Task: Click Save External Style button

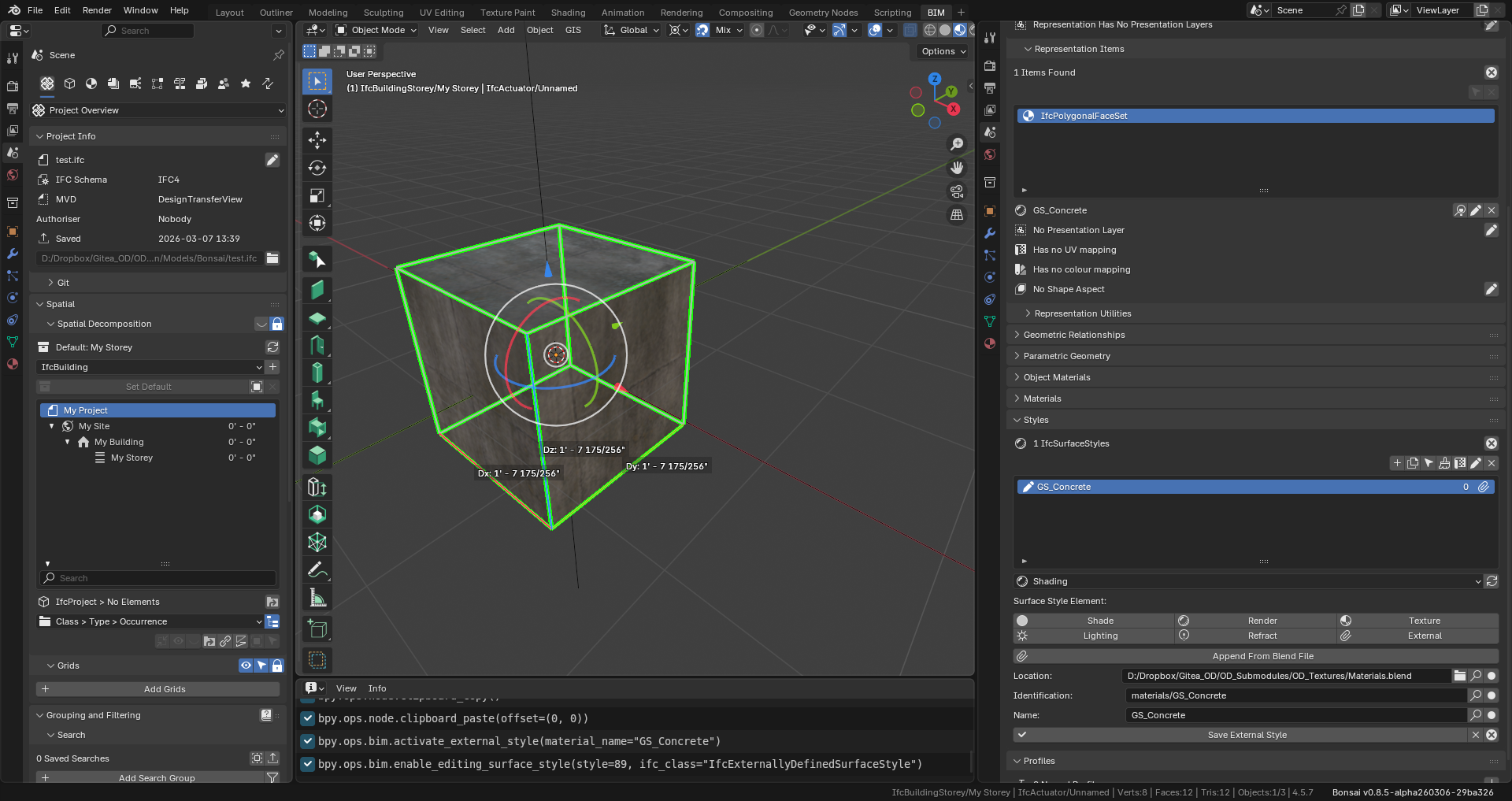Action: tap(1247, 735)
